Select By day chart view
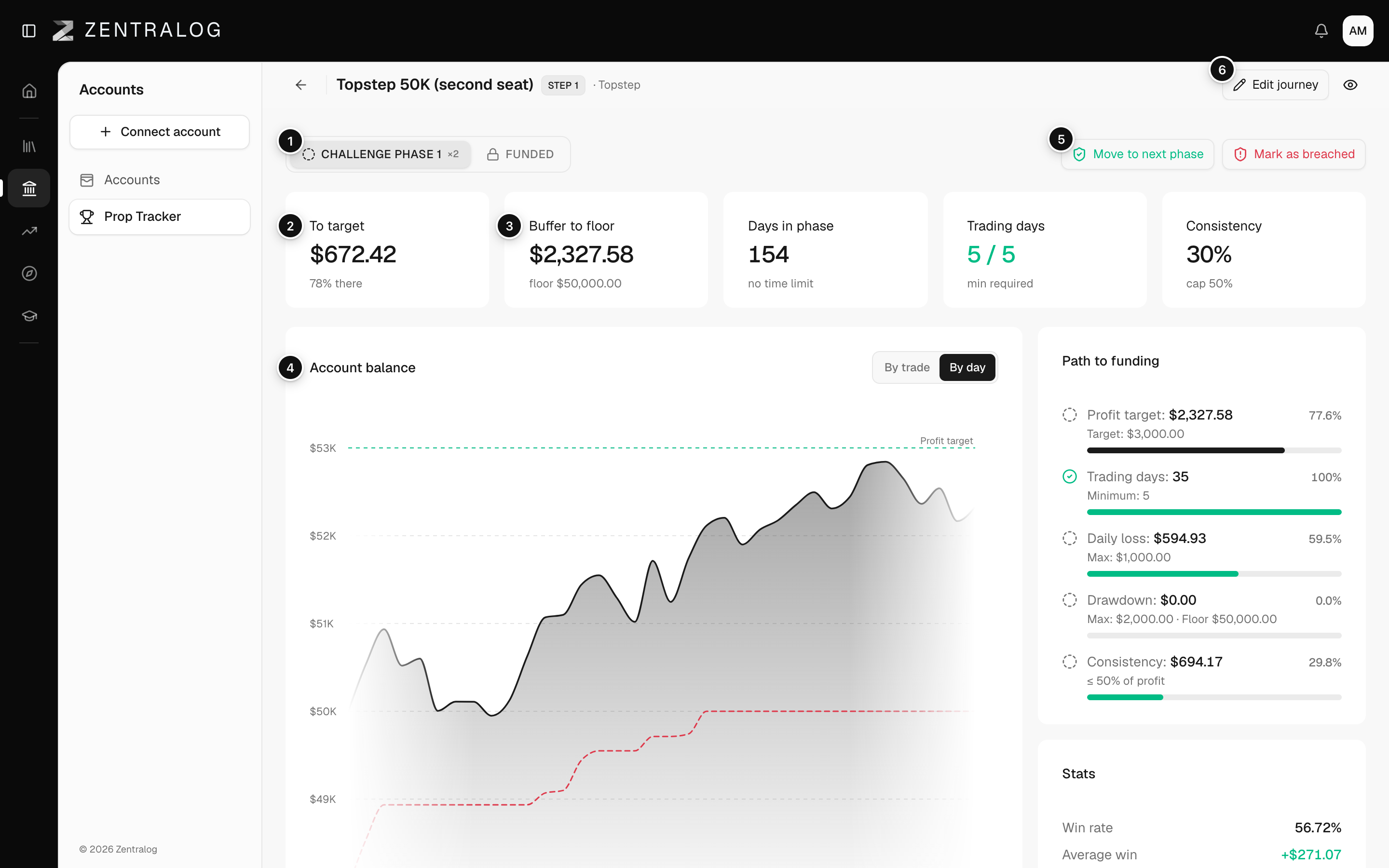 [967, 367]
